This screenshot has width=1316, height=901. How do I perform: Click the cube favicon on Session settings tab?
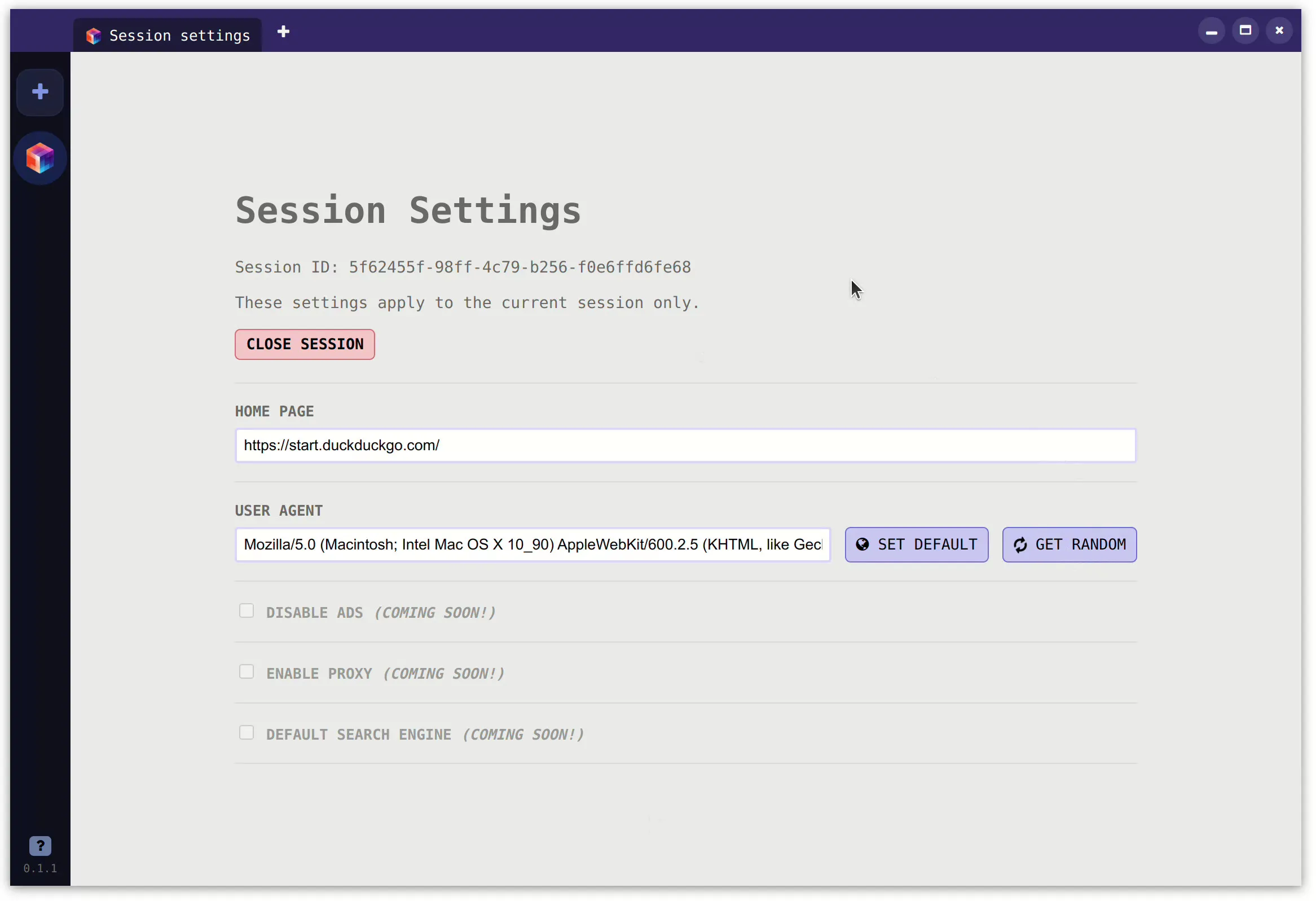94,36
